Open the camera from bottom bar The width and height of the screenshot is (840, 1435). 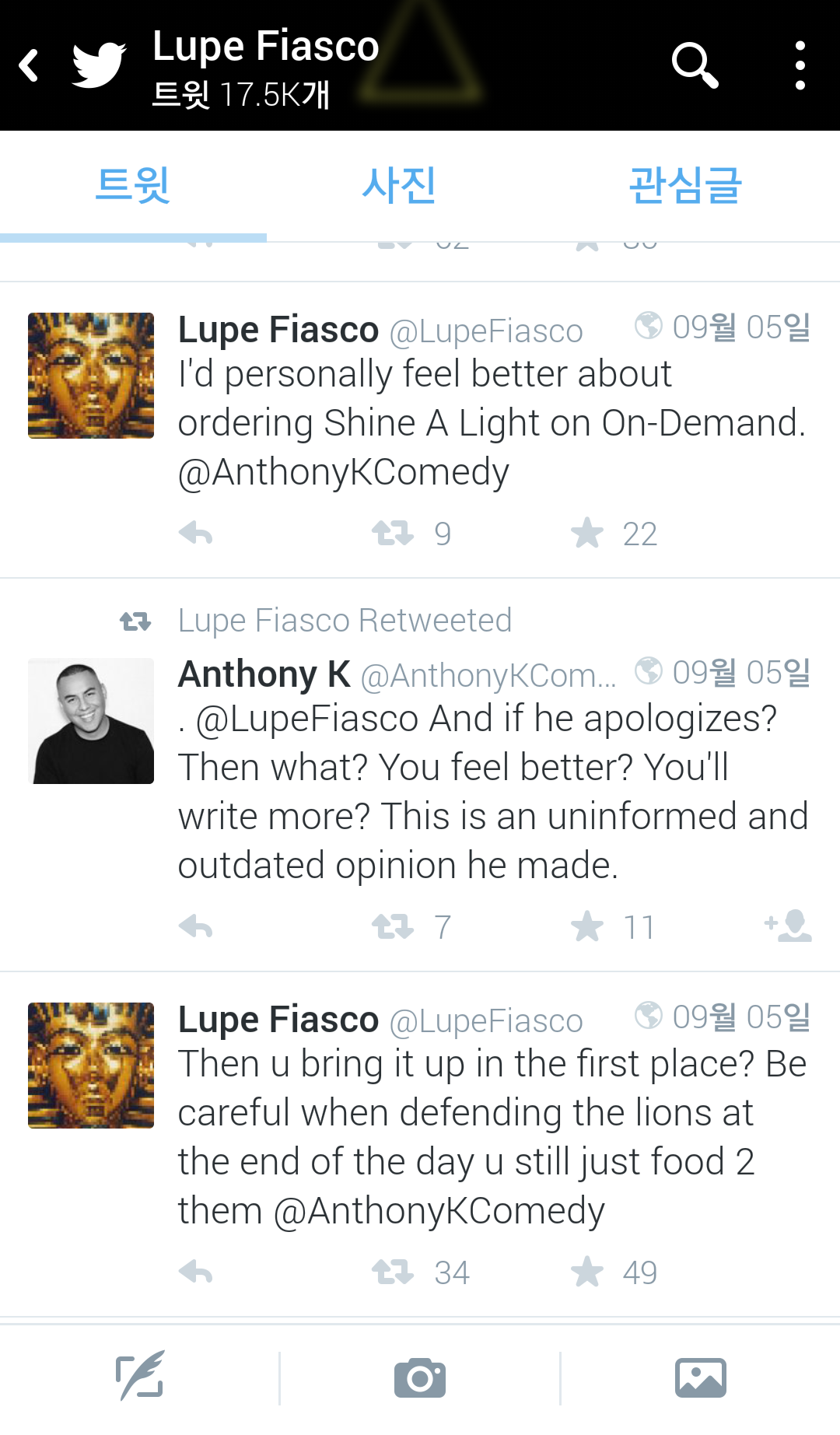pos(420,1378)
